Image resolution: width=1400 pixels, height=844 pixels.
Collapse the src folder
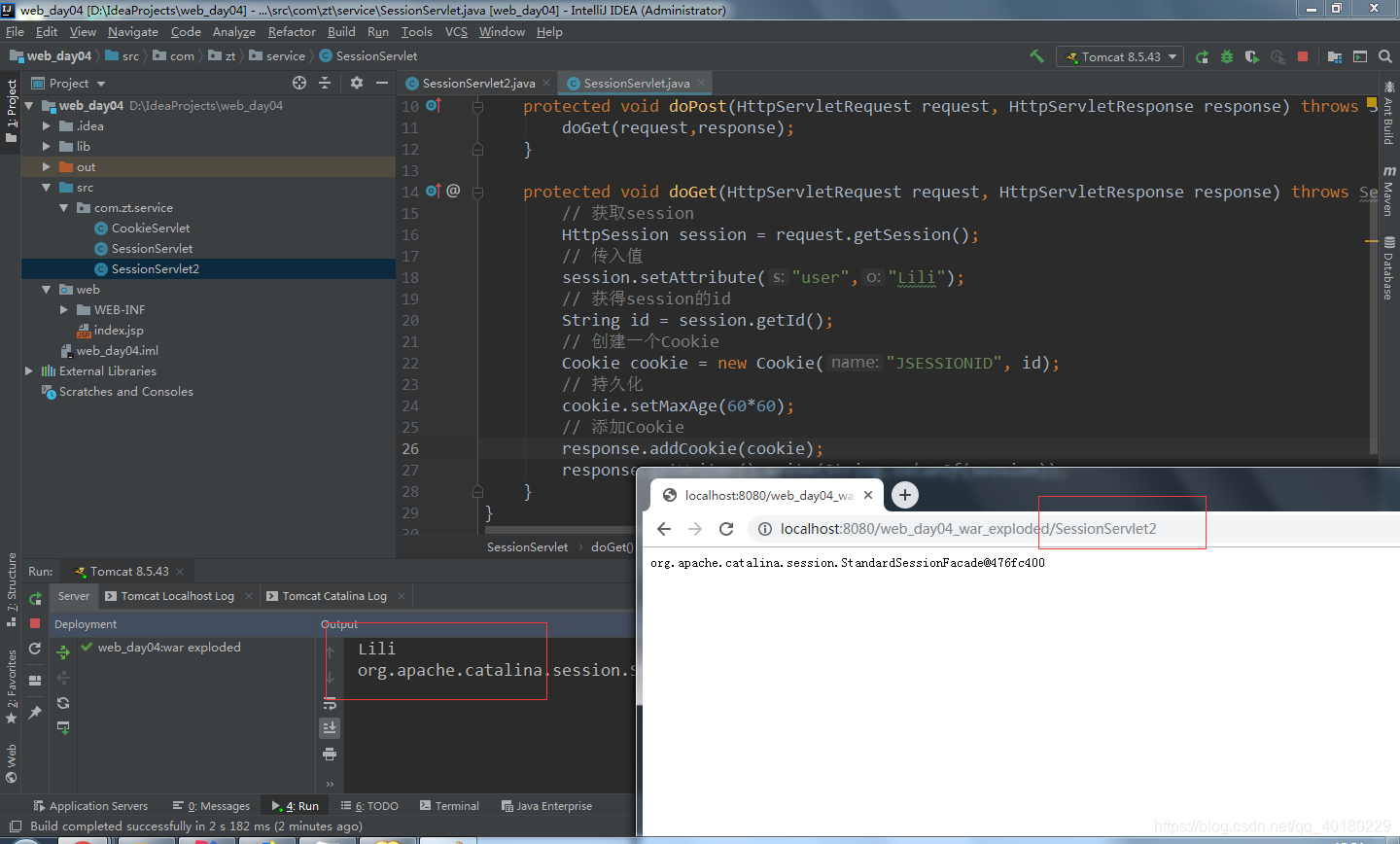tap(46, 187)
